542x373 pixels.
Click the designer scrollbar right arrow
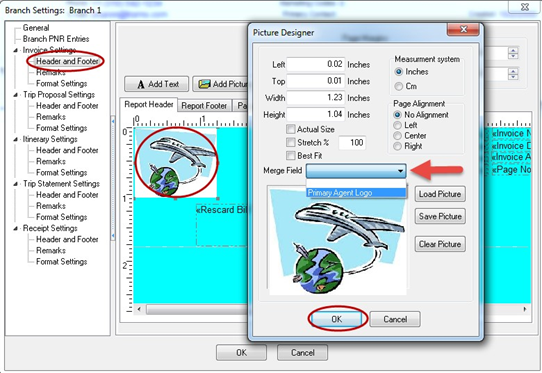(525, 309)
